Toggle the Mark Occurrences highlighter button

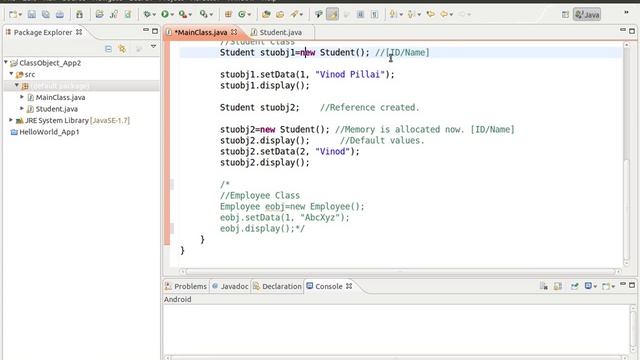332,14
